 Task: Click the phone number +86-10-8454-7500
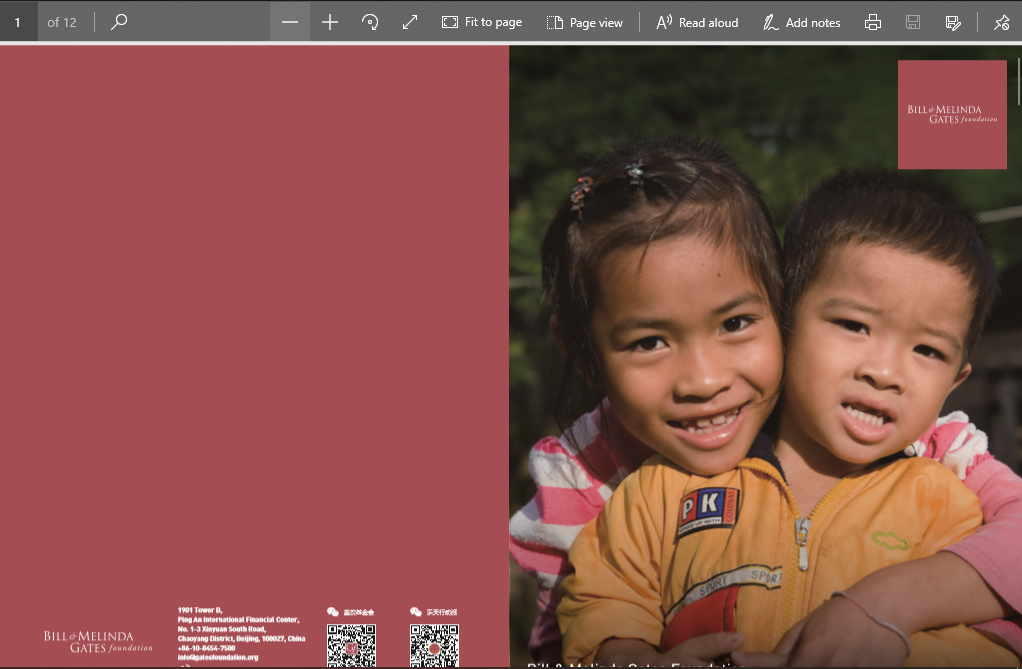pos(206,648)
